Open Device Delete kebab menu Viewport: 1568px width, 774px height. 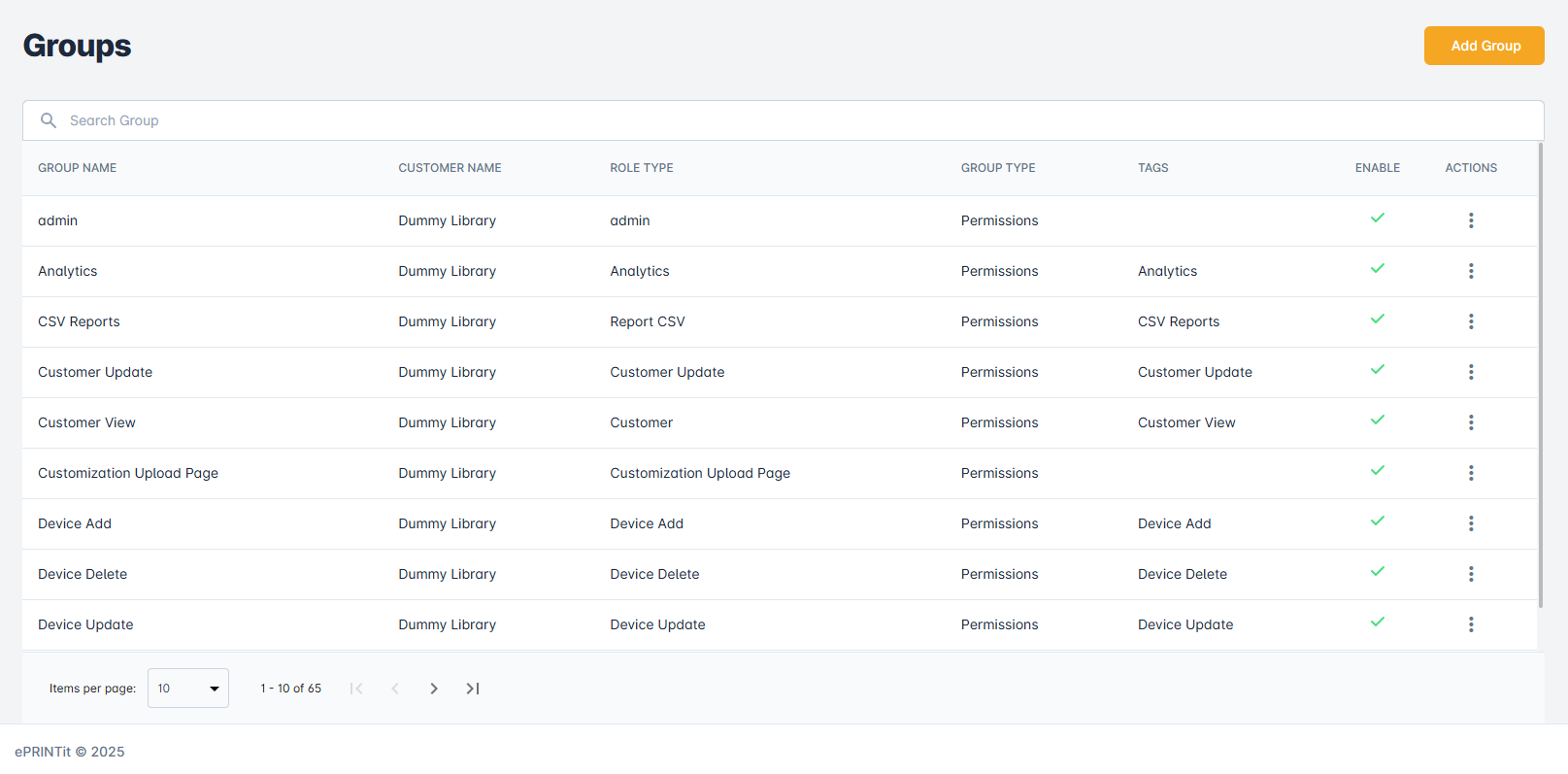pos(1471,574)
